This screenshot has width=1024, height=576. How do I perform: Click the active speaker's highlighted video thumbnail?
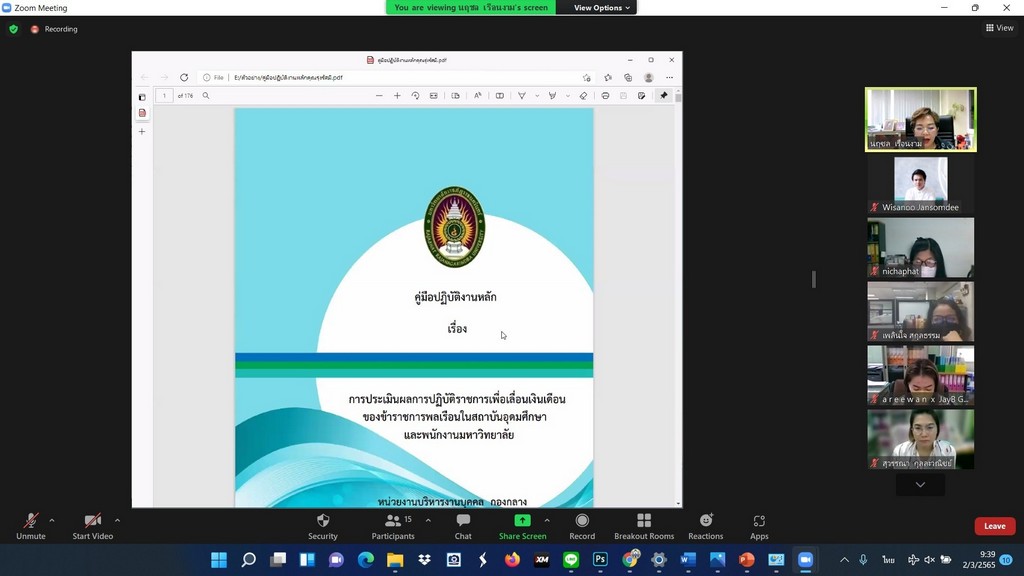920,120
